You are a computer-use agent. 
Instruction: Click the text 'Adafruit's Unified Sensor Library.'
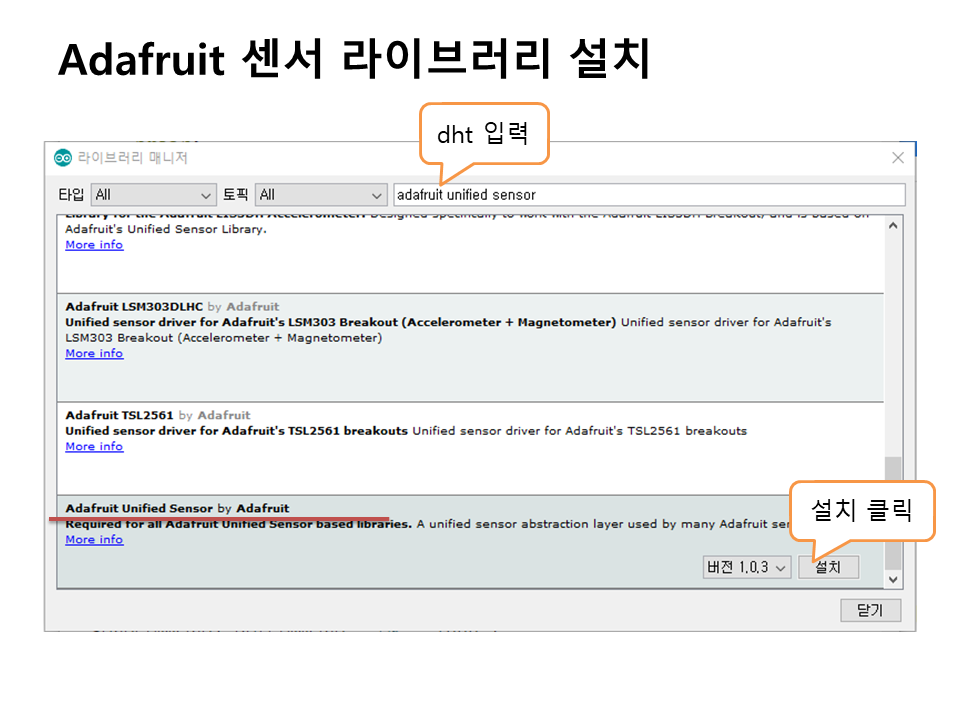(x=166, y=230)
